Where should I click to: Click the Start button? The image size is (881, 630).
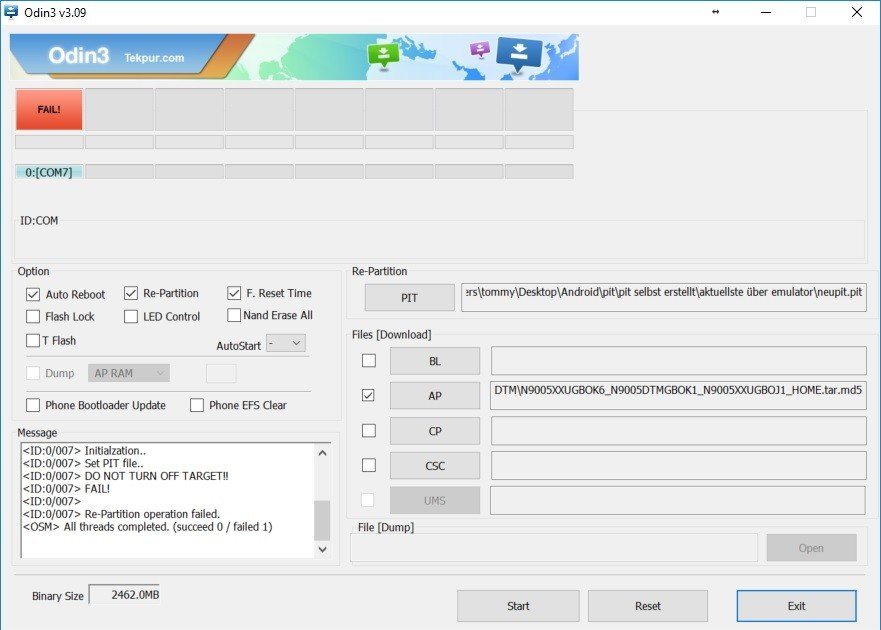[x=518, y=606]
